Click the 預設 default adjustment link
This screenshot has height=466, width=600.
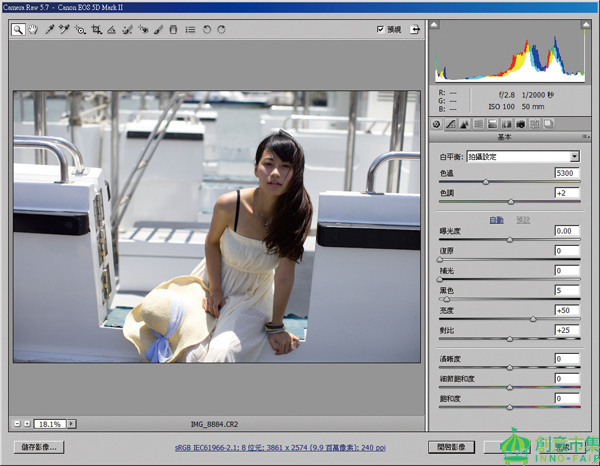click(523, 220)
